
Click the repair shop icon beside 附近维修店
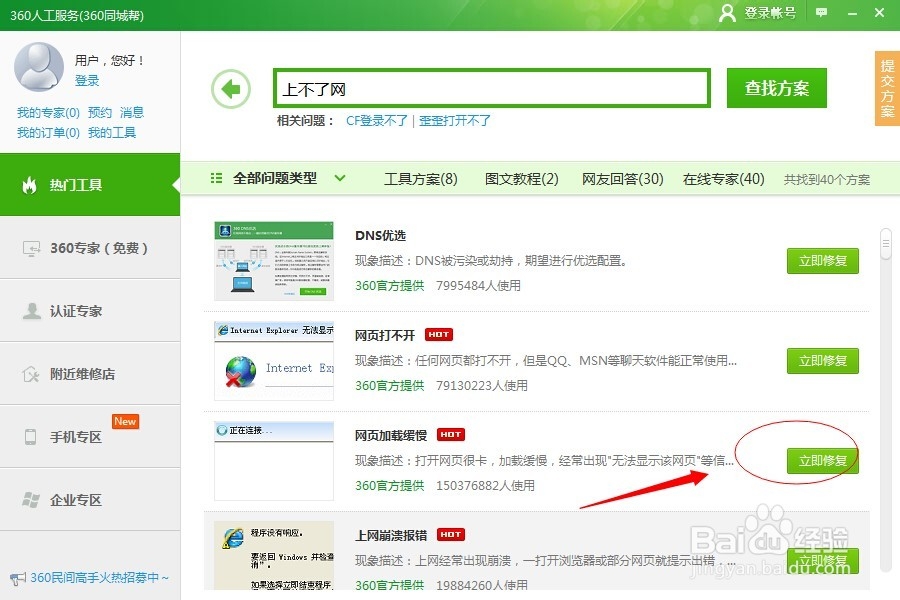pos(30,374)
